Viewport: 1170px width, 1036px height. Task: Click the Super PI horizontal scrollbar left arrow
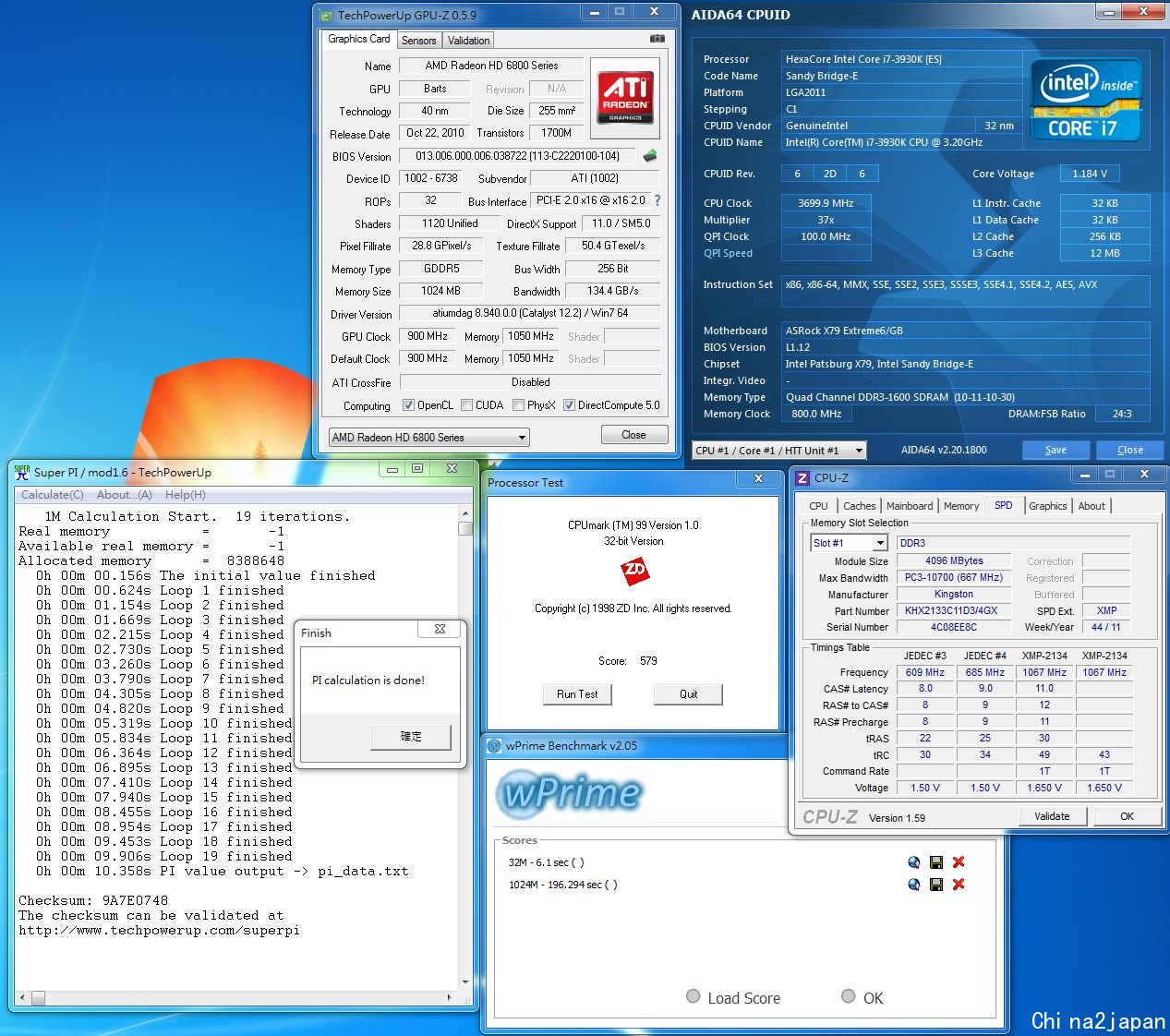[23, 998]
